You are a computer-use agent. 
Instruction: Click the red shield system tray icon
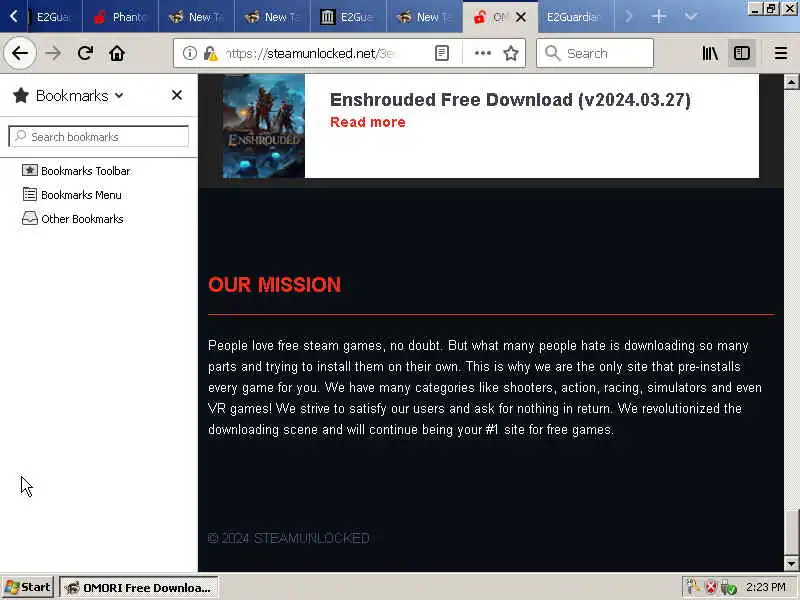coord(711,587)
